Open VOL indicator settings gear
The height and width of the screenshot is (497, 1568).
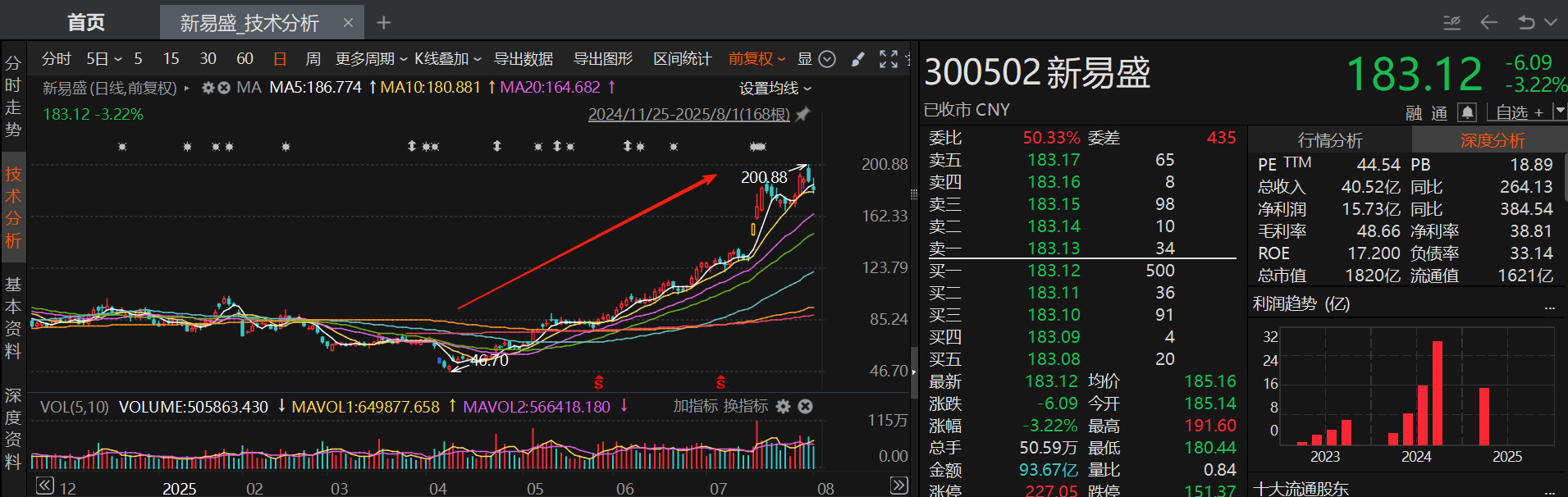pos(784,407)
